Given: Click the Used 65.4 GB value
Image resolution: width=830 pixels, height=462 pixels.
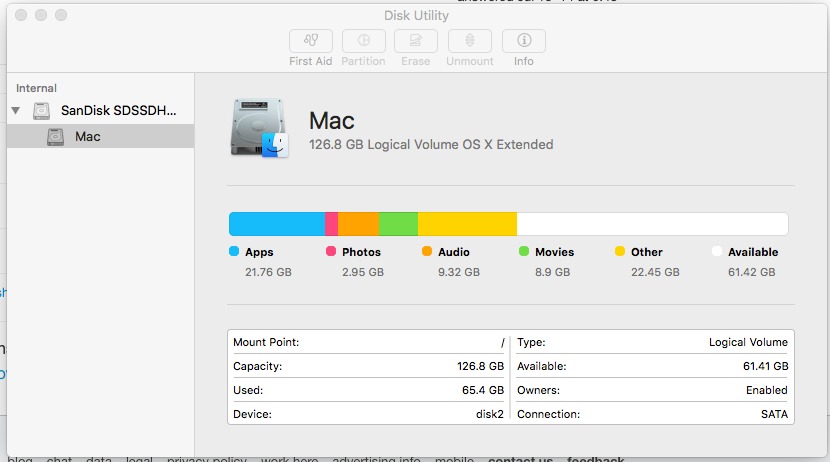Looking at the screenshot, I should [483, 390].
